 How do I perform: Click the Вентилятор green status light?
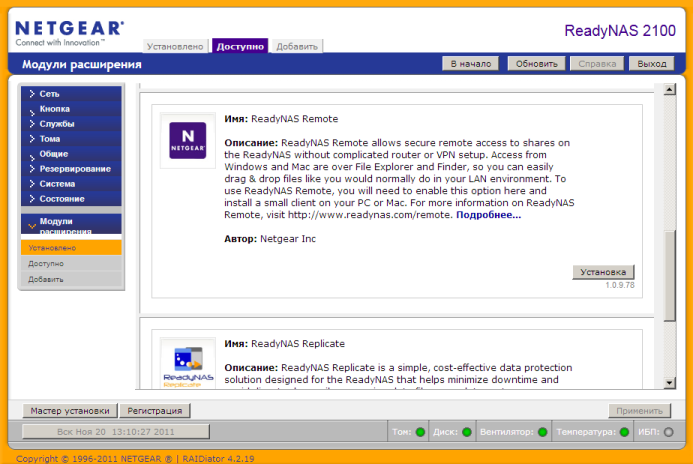(543, 432)
